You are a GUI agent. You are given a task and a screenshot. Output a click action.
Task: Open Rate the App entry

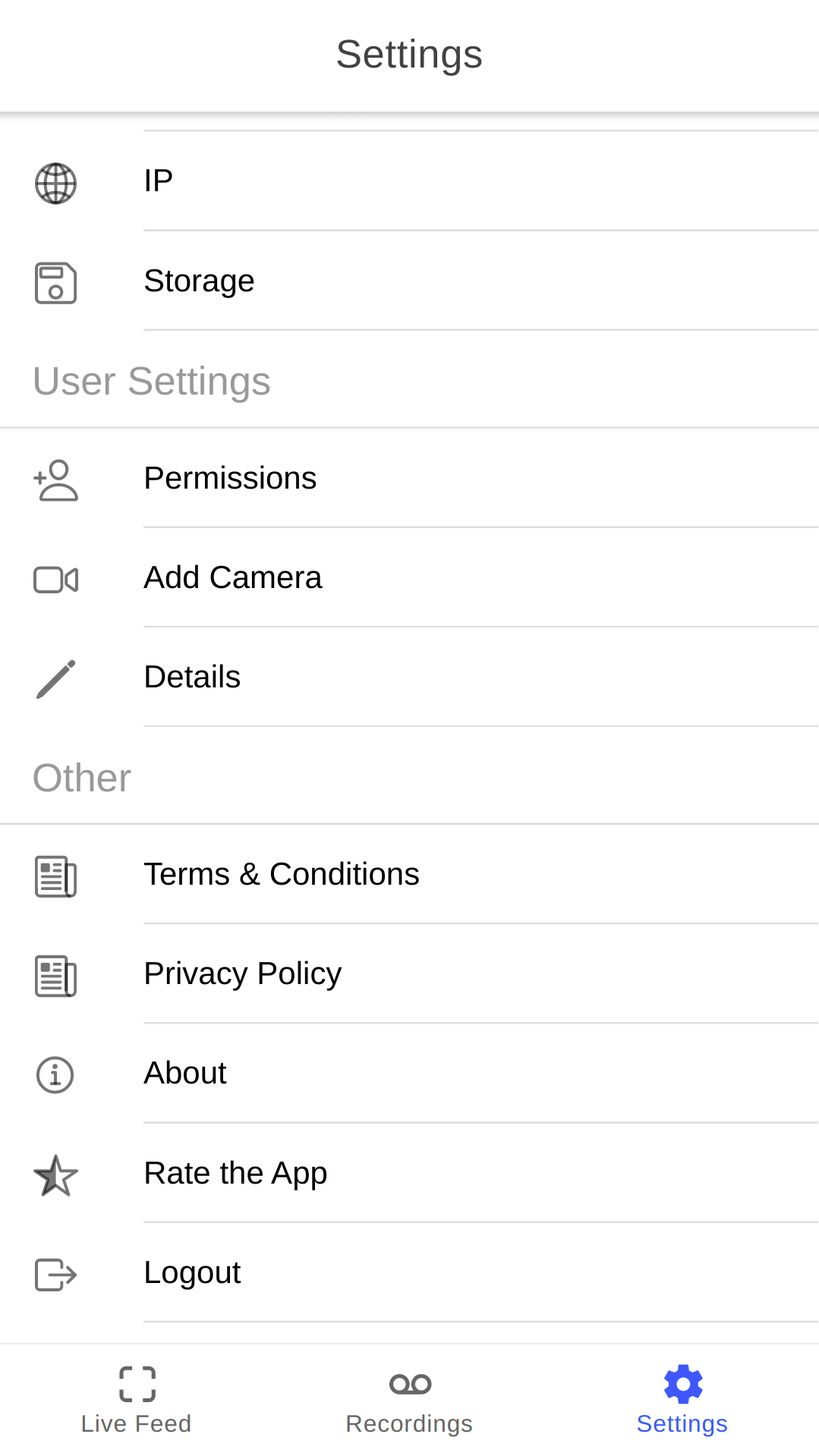click(235, 1173)
